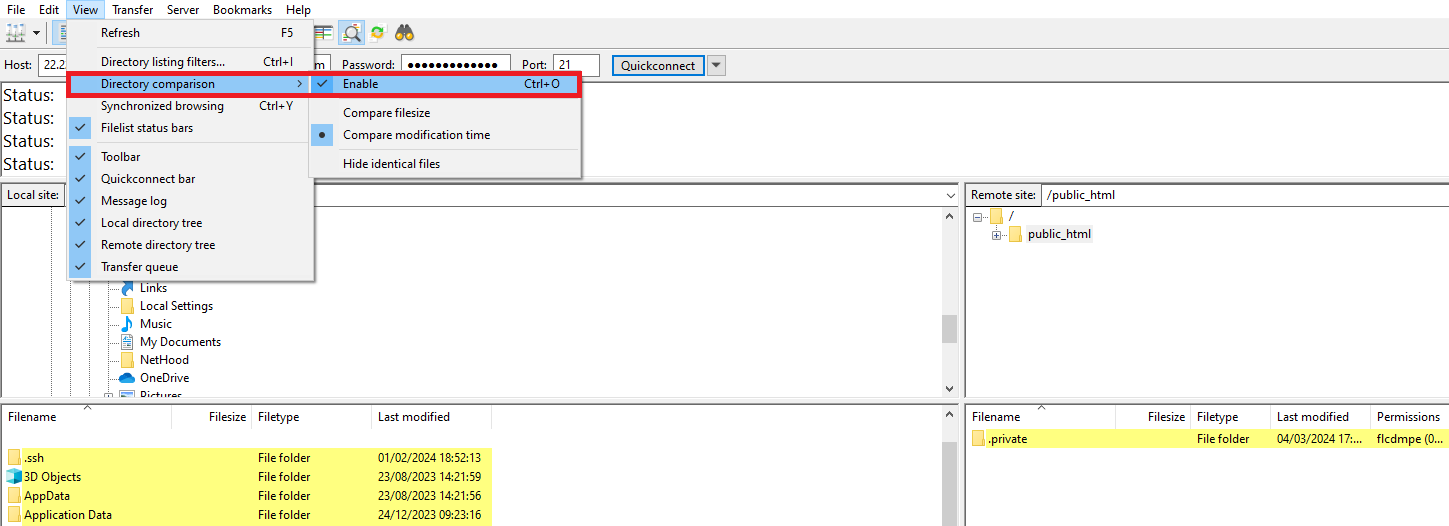Image resolution: width=1449 pixels, height=526 pixels.
Task: Select the Music folder icon
Action: 127,324
